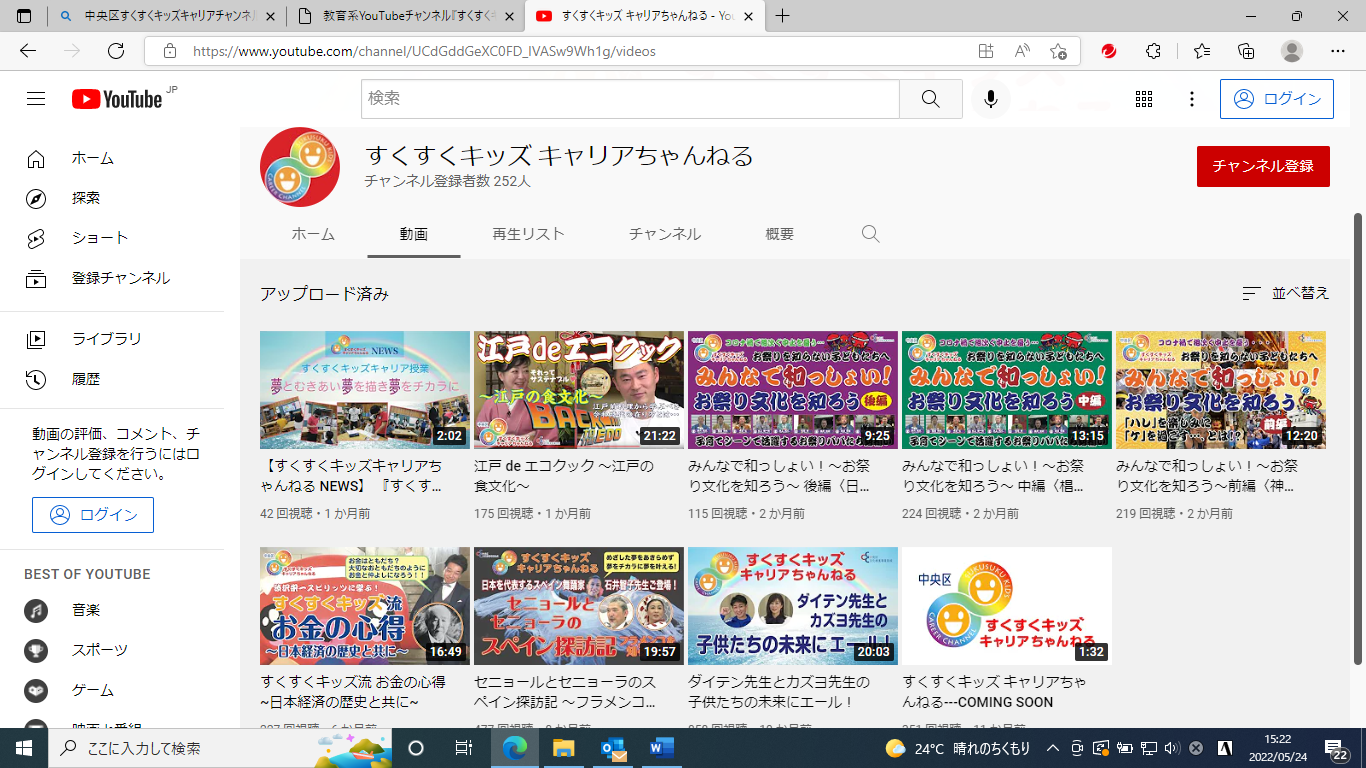The image size is (1366, 768).
Task: Open the NEWS video thumbnail (2:02)
Action: 365,390
